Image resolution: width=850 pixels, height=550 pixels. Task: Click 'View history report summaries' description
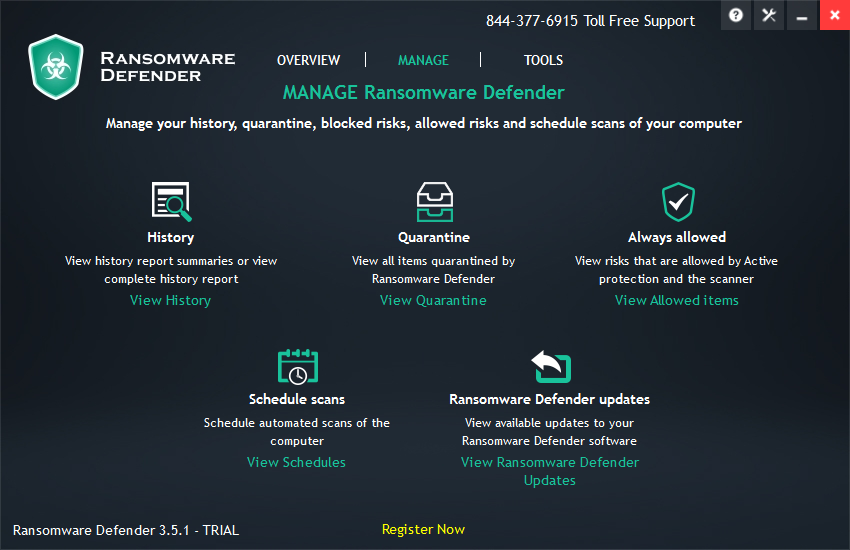(171, 270)
